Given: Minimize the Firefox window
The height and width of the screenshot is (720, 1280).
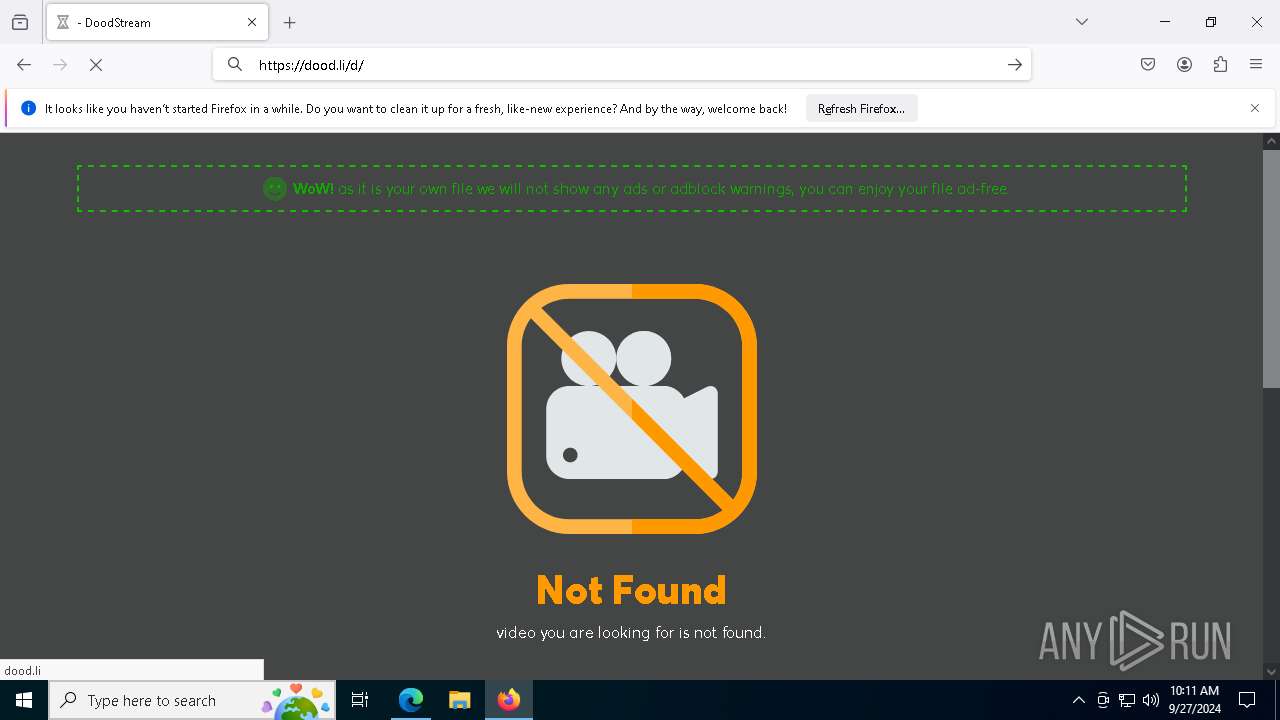Looking at the screenshot, I should (1165, 22).
